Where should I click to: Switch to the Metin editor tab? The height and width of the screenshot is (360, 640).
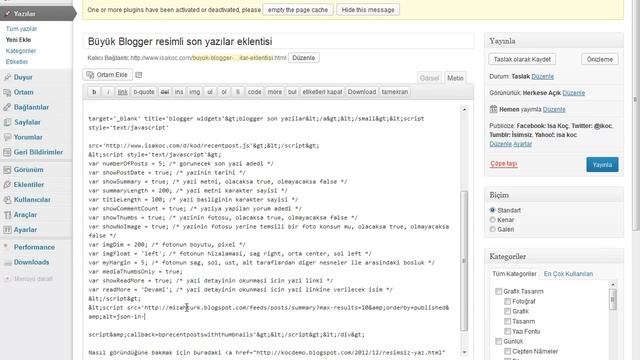coord(455,78)
